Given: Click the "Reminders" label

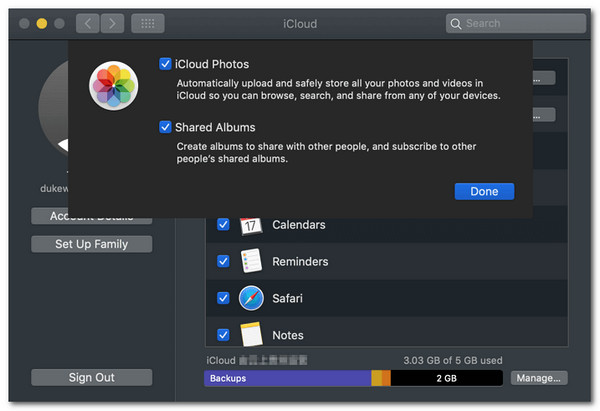Looking at the screenshot, I should 300,261.
